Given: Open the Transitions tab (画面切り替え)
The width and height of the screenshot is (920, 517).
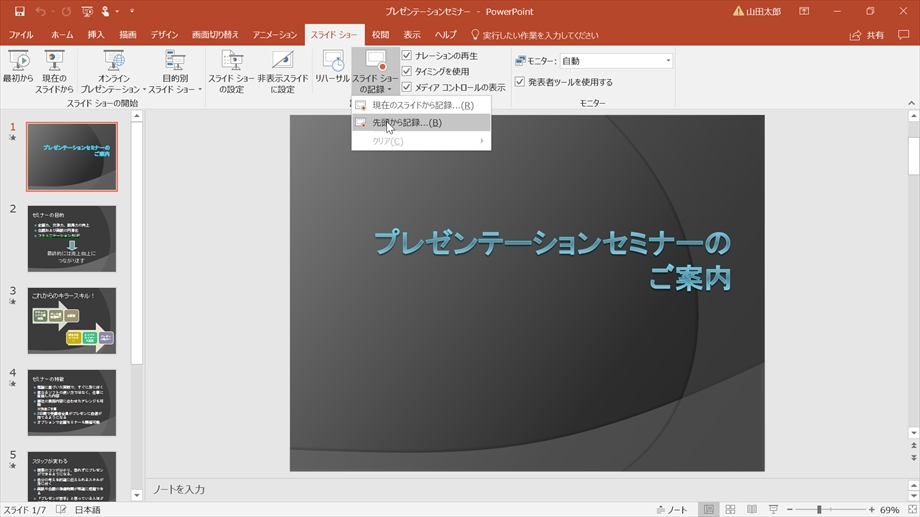Looking at the screenshot, I should point(215,35).
